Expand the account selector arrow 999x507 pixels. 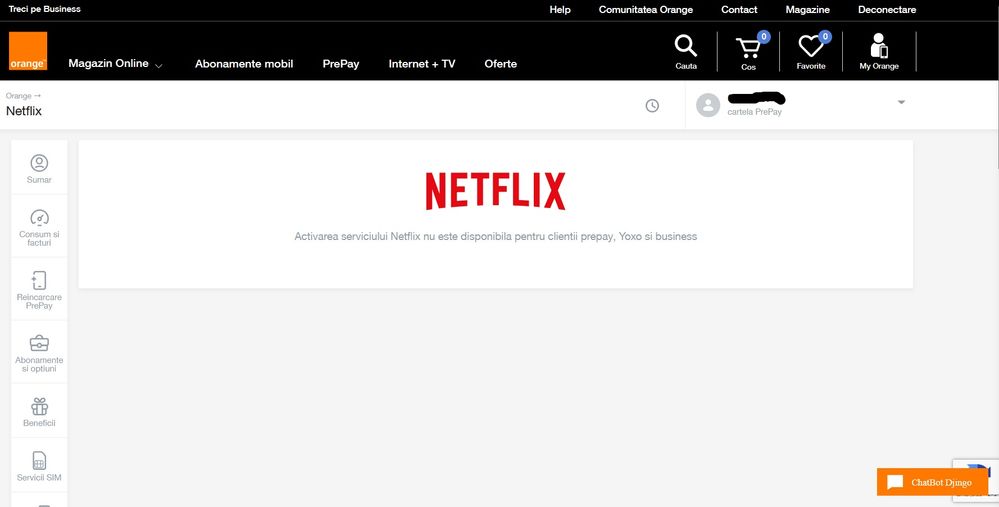[901, 103]
